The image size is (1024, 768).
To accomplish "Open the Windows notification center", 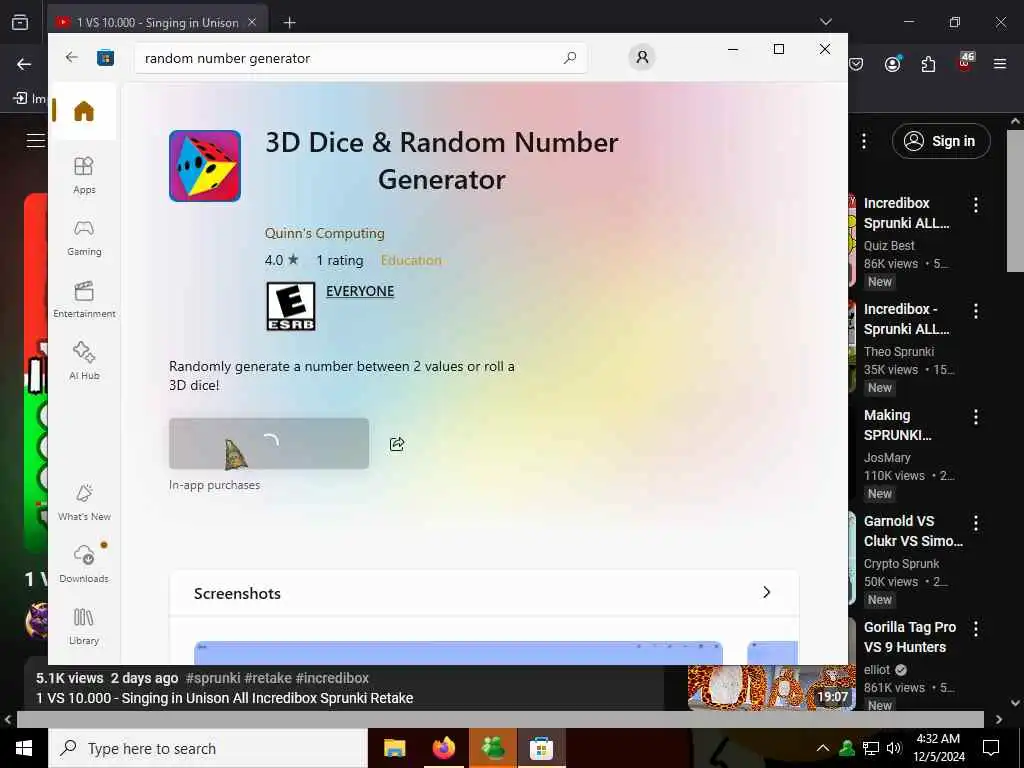I will pyautogui.click(x=991, y=748).
